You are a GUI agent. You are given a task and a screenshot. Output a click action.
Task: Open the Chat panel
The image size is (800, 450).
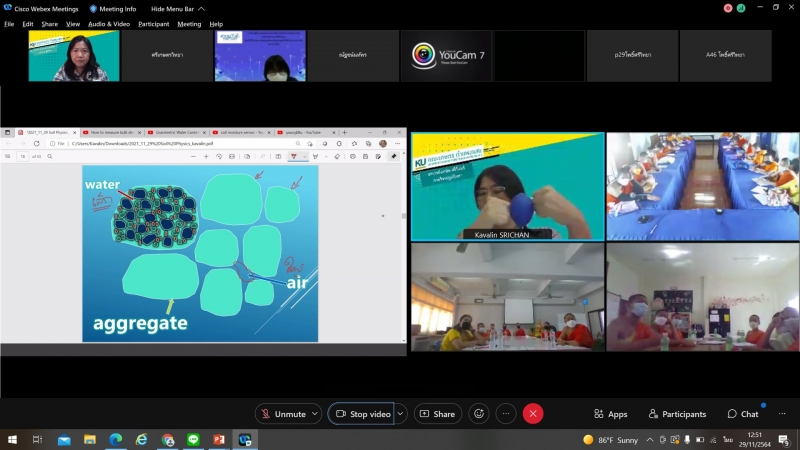(x=742, y=414)
